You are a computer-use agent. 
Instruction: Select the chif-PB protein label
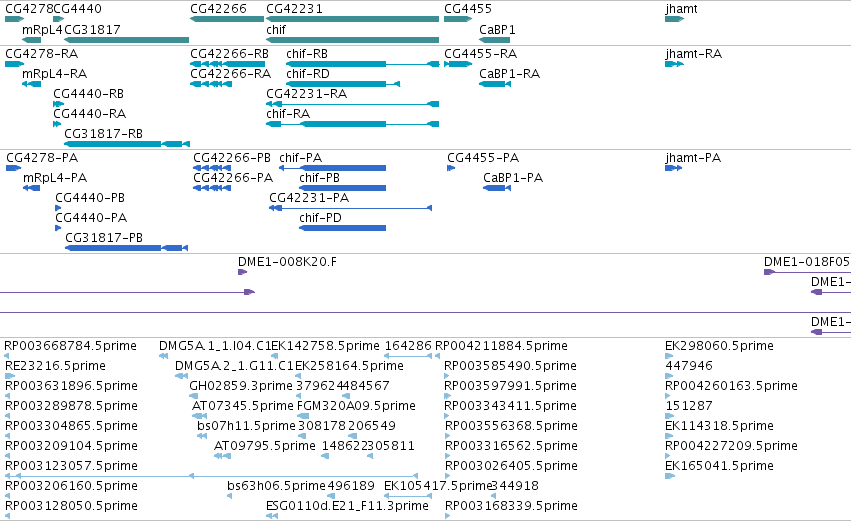click(x=319, y=178)
